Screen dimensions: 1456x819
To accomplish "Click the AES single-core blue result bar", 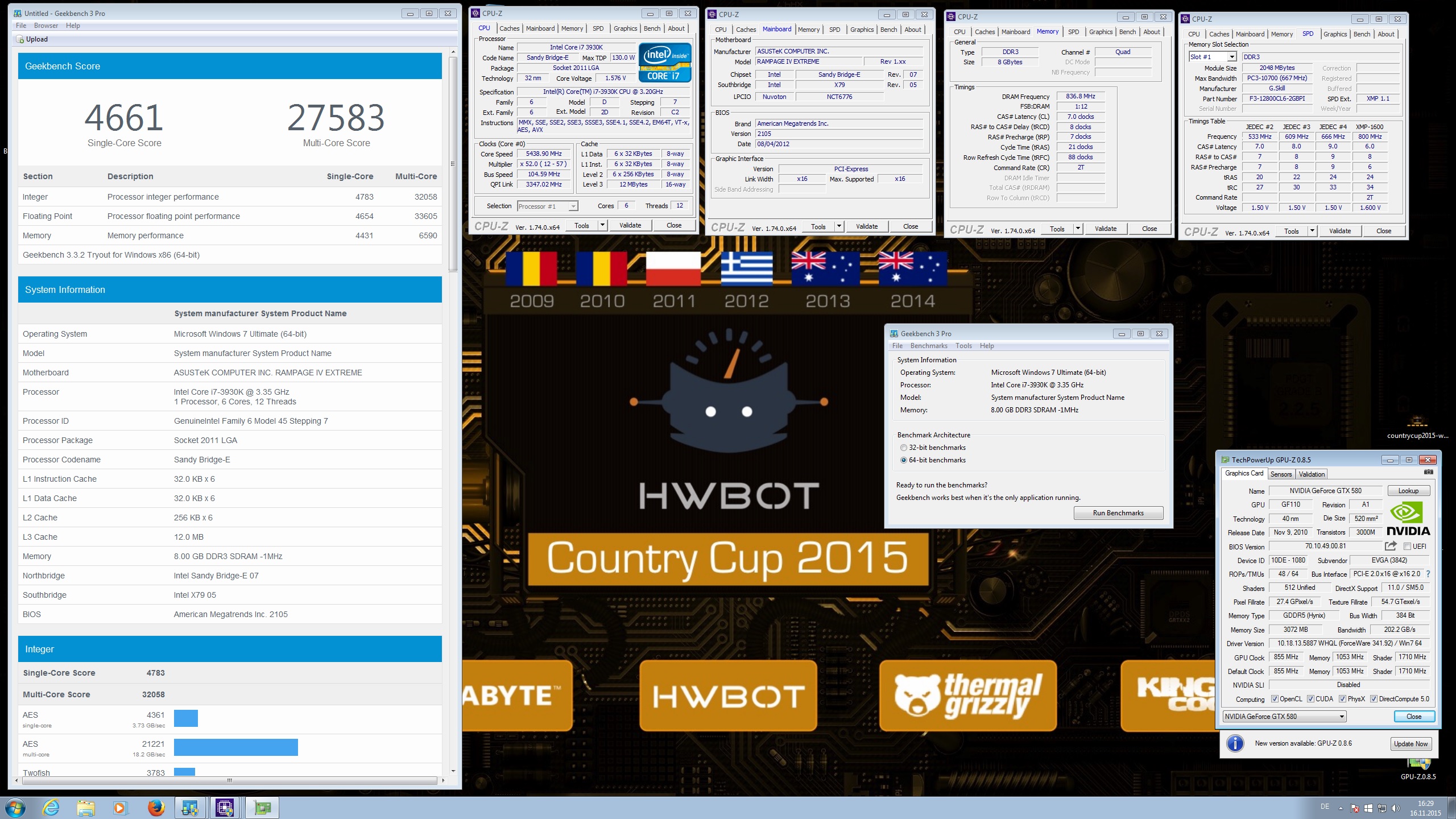I will [x=186, y=718].
